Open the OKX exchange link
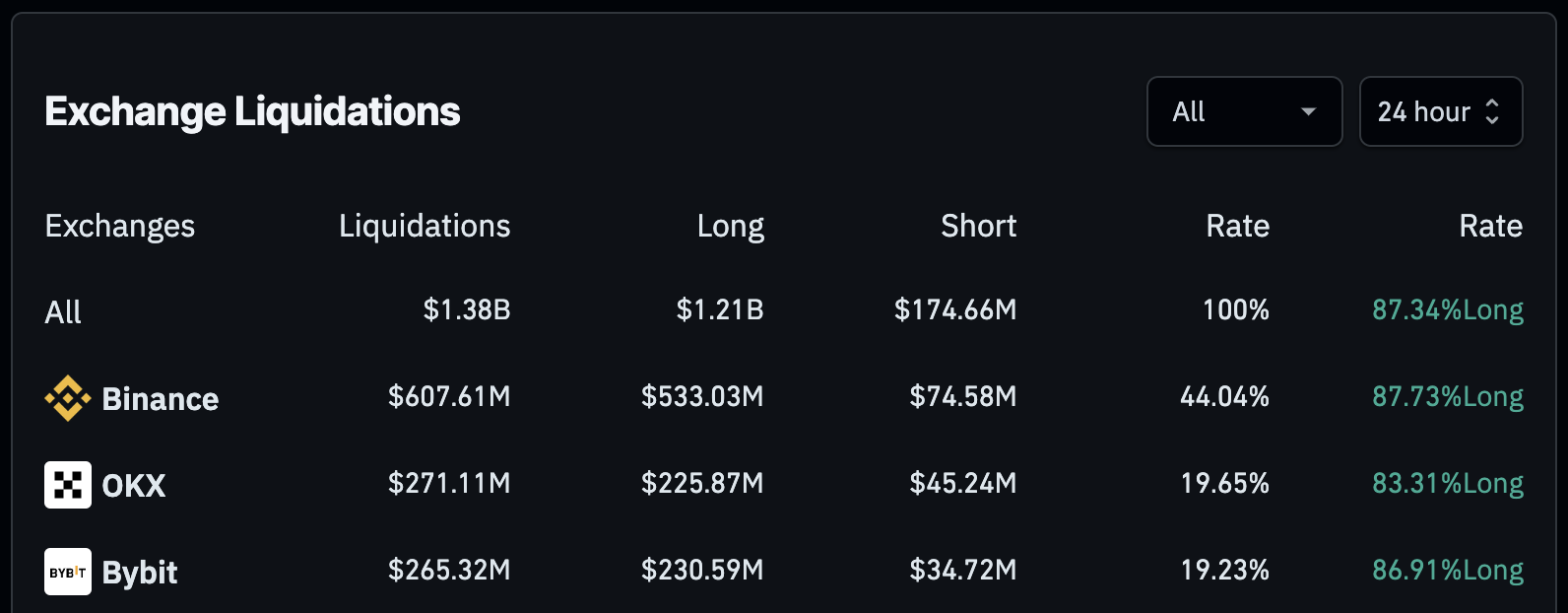This screenshot has height=613, width=1568. click(x=134, y=486)
